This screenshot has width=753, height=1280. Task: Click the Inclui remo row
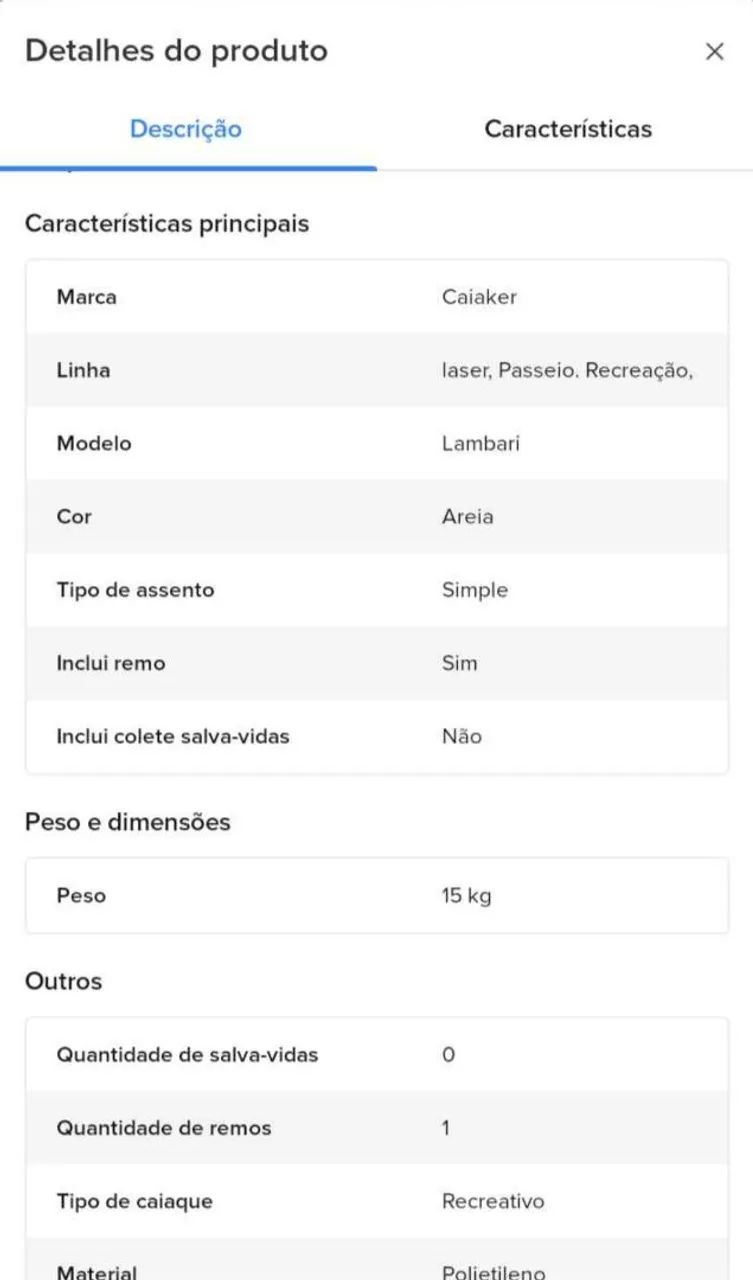click(377, 663)
